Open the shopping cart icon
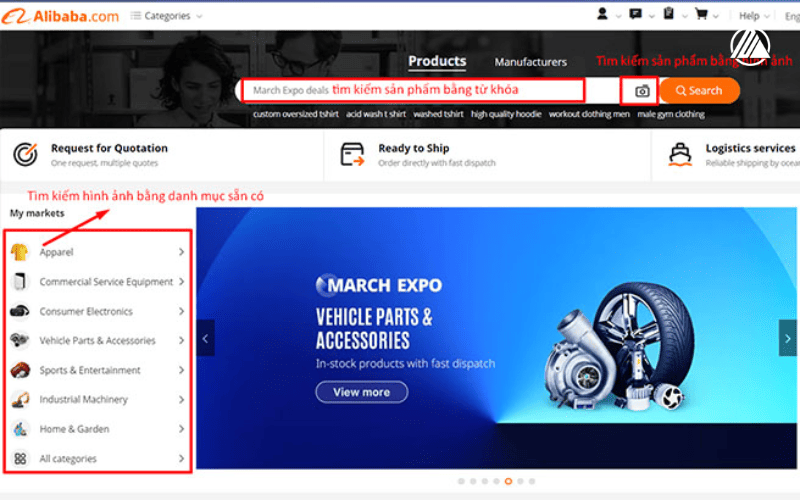 coord(702,14)
